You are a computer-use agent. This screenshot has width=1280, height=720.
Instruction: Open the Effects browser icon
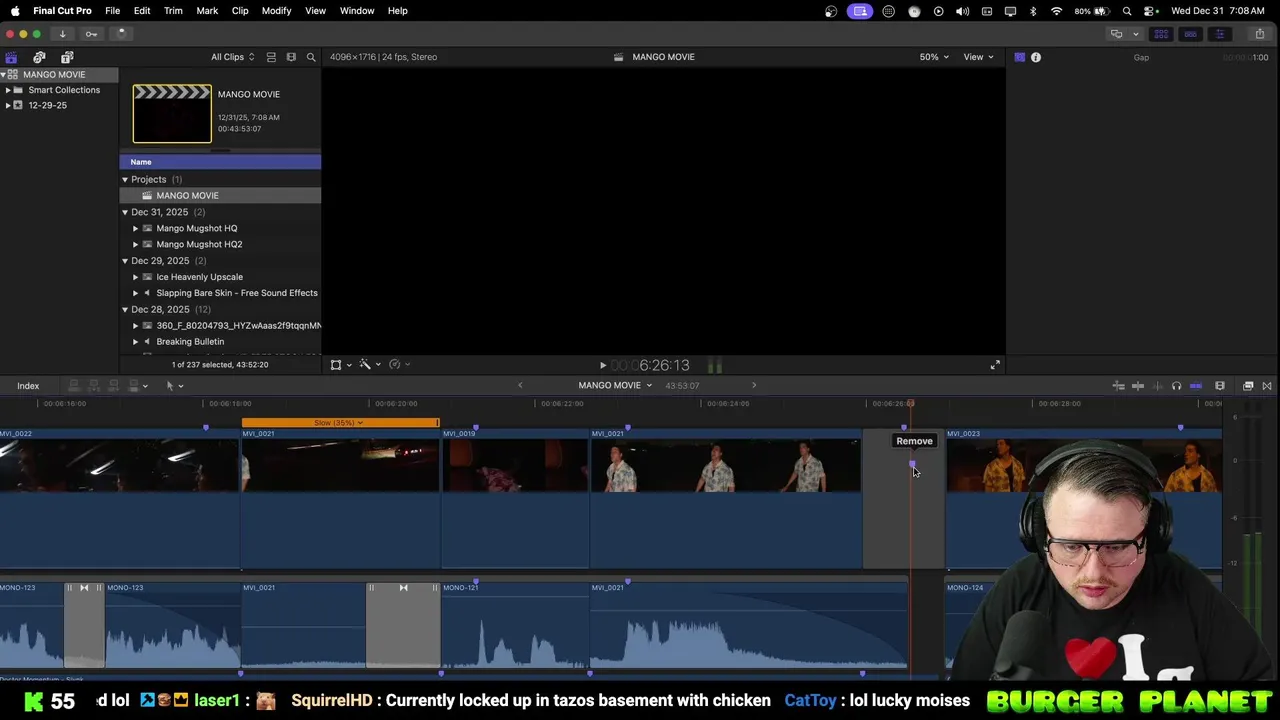point(1248,386)
